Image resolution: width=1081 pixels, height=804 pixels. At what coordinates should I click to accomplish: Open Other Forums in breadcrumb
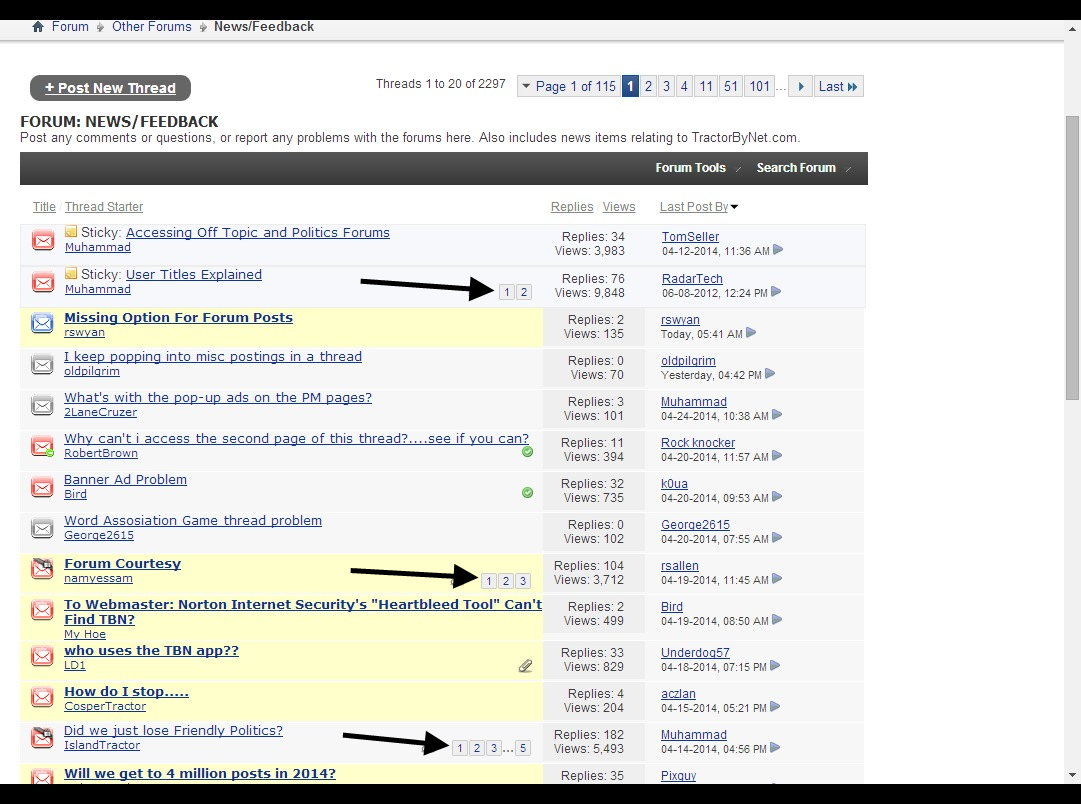[x=152, y=27]
